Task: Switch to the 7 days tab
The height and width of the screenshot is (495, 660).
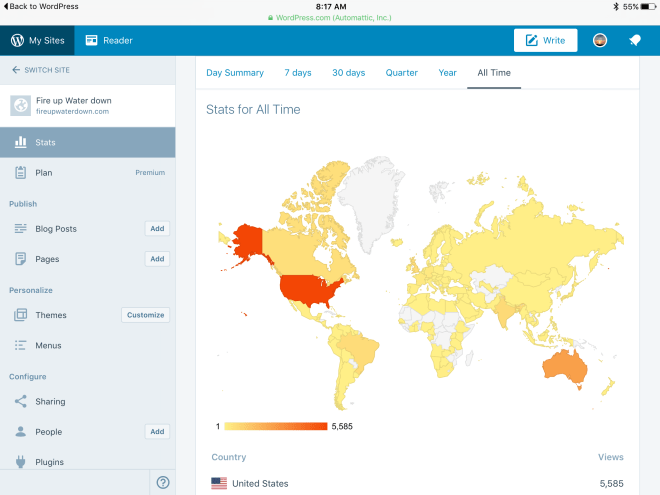Action: tap(298, 73)
